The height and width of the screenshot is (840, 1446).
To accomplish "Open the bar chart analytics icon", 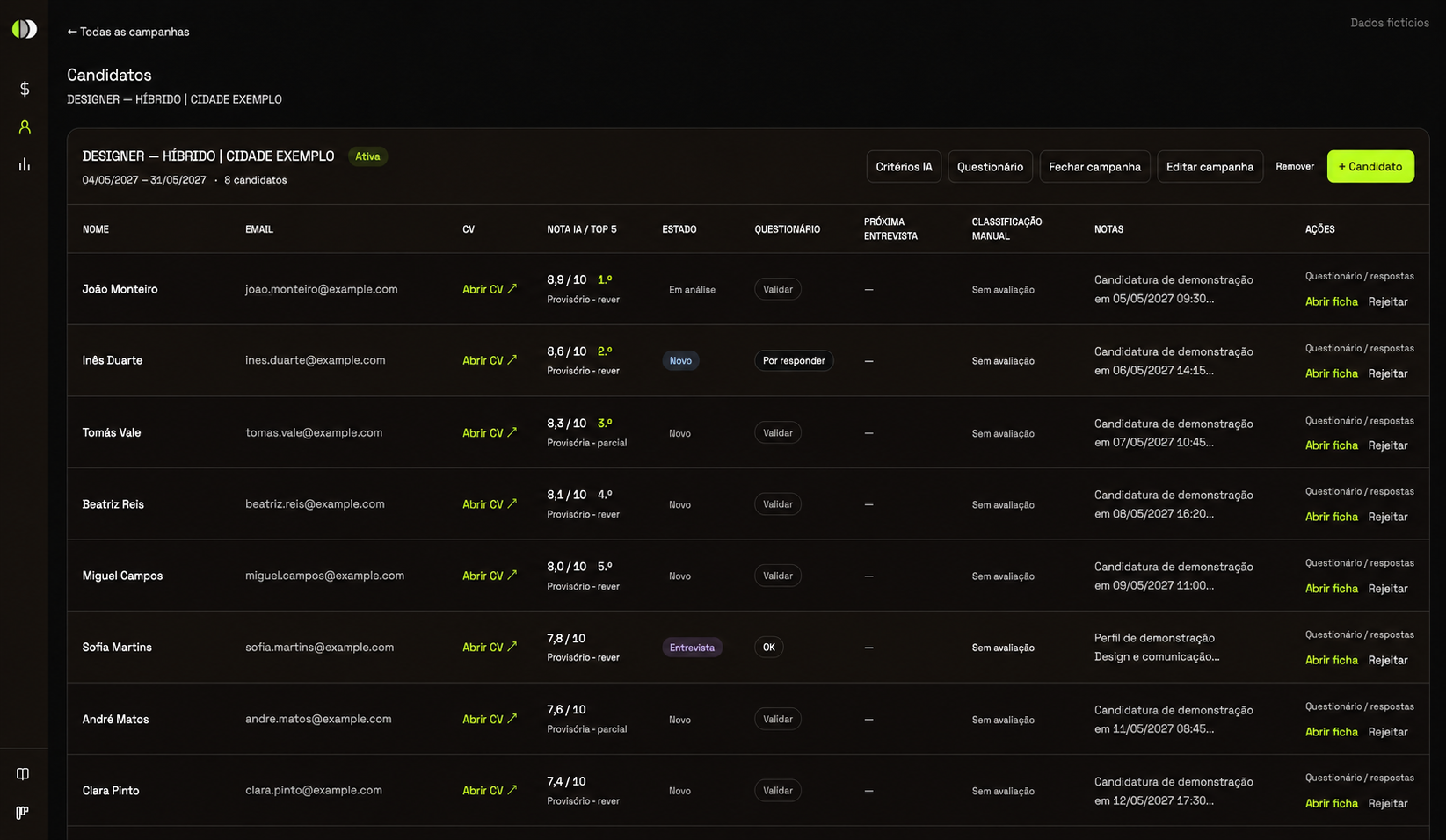I will coord(25,164).
